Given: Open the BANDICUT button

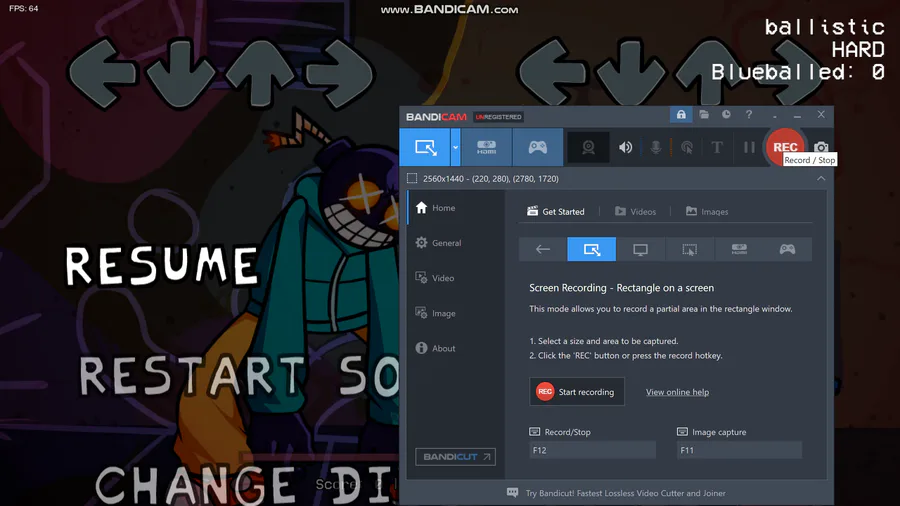Looking at the screenshot, I should pos(455,457).
